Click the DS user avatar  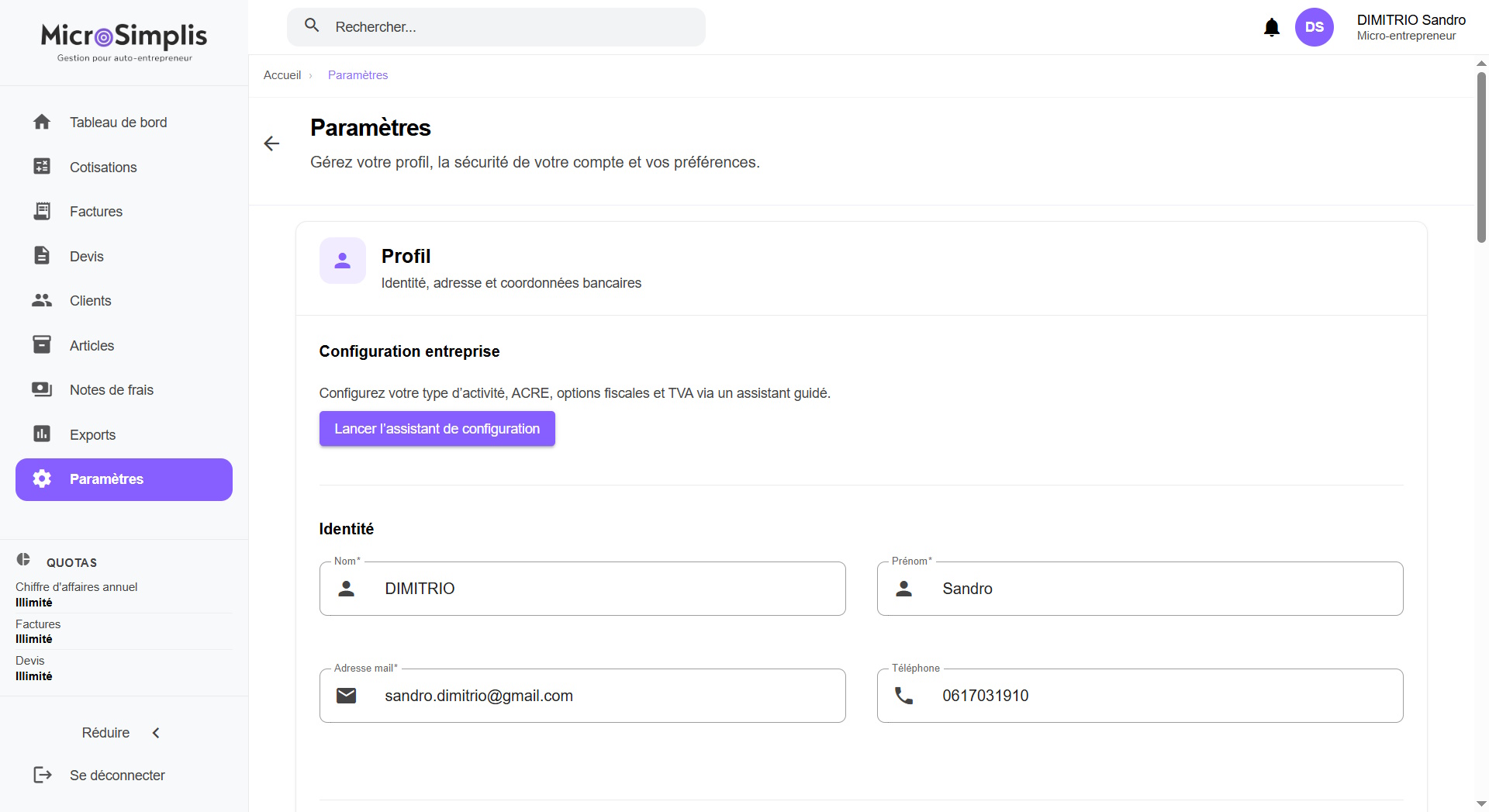(1315, 27)
